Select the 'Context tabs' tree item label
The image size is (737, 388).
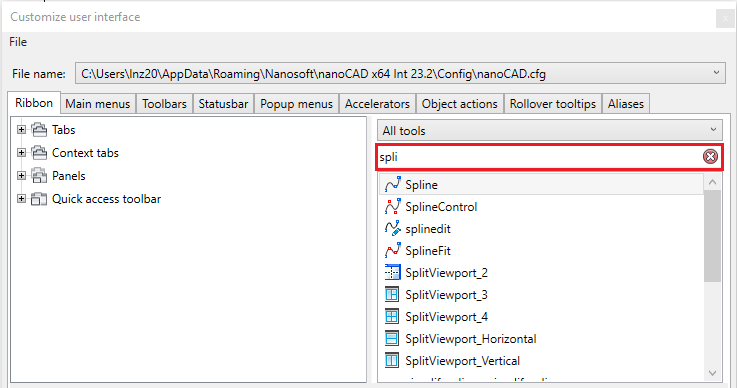pyautogui.click(x=85, y=153)
